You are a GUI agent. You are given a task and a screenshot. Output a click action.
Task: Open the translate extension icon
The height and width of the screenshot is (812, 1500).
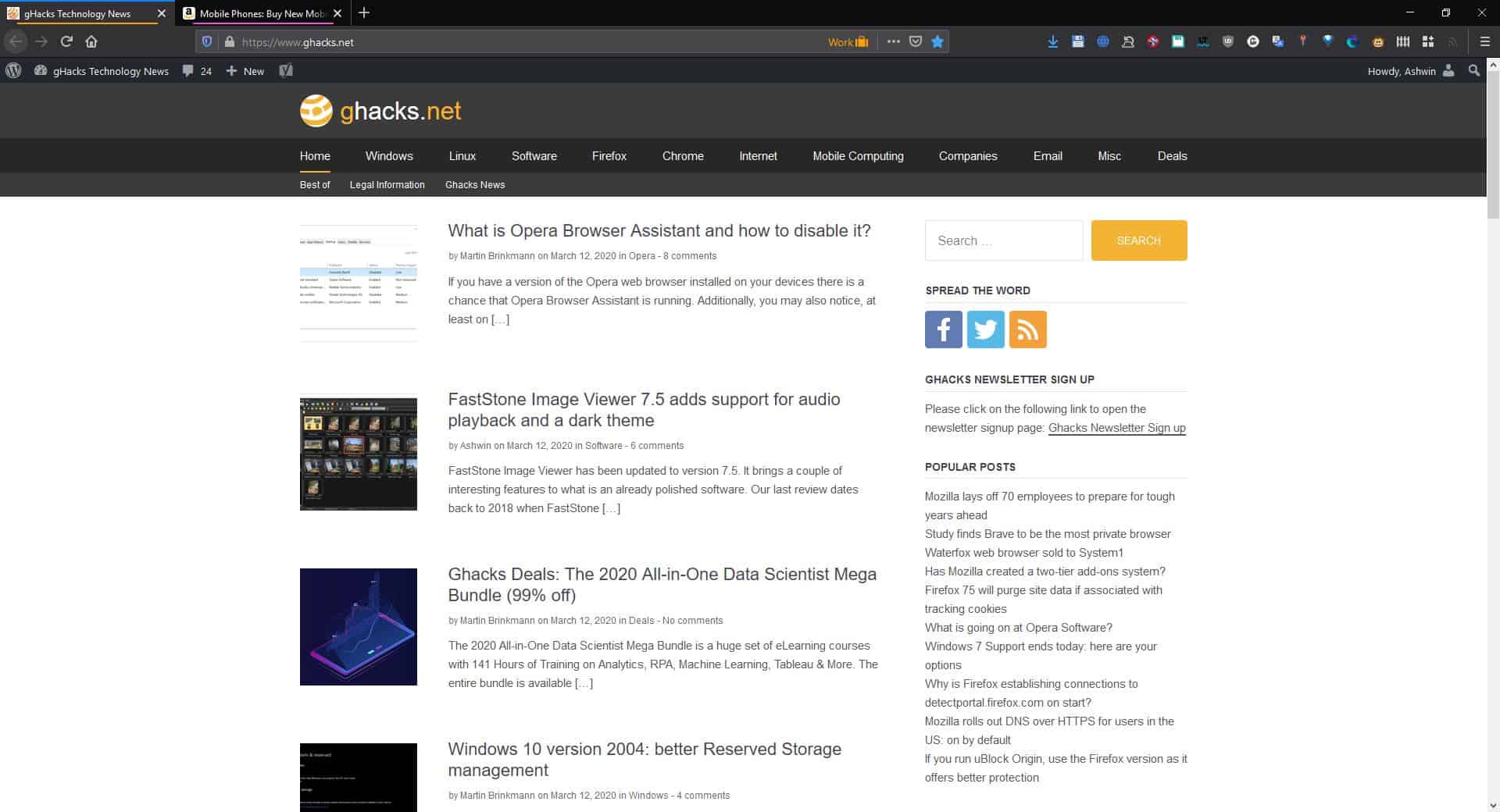tap(1278, 42)
